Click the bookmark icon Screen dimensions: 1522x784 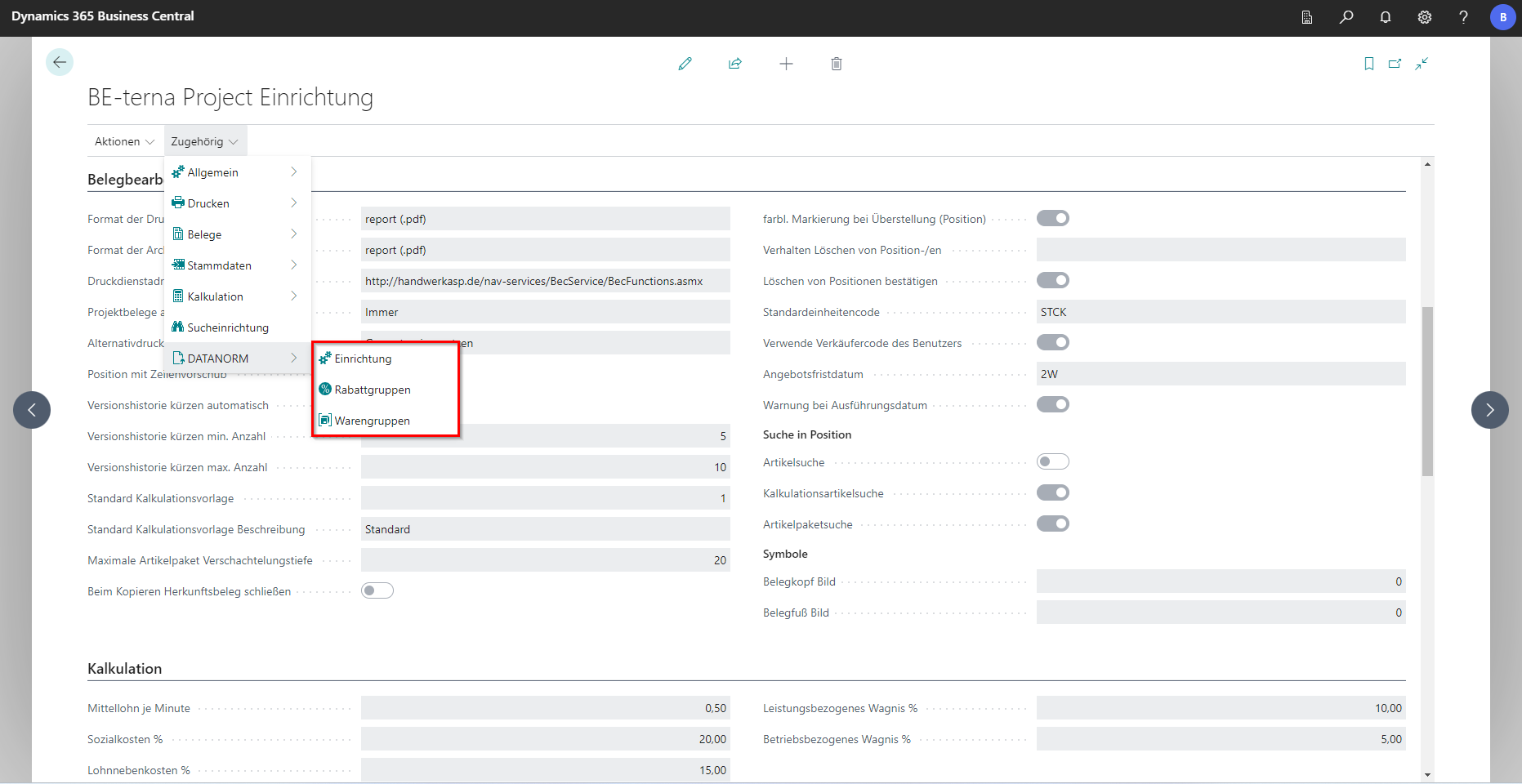(1369, 64)
